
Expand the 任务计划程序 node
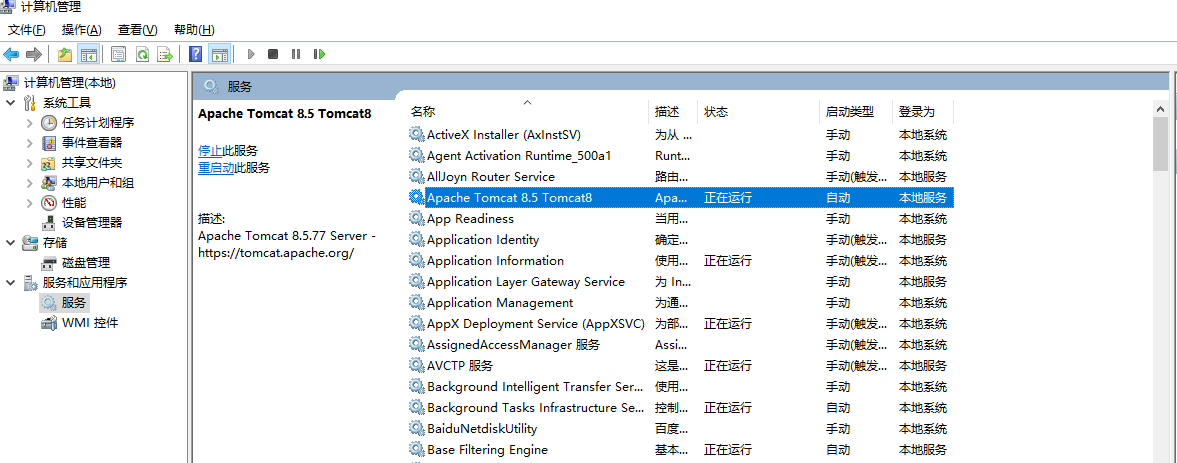(x=29, y=122)
